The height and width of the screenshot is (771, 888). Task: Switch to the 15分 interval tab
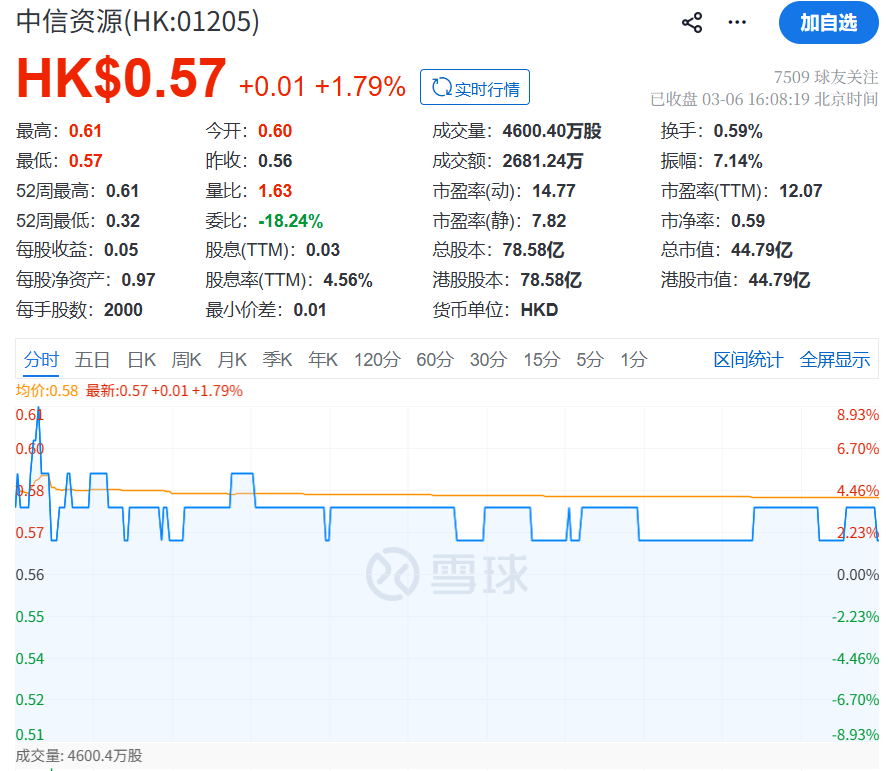click(541, 360)
